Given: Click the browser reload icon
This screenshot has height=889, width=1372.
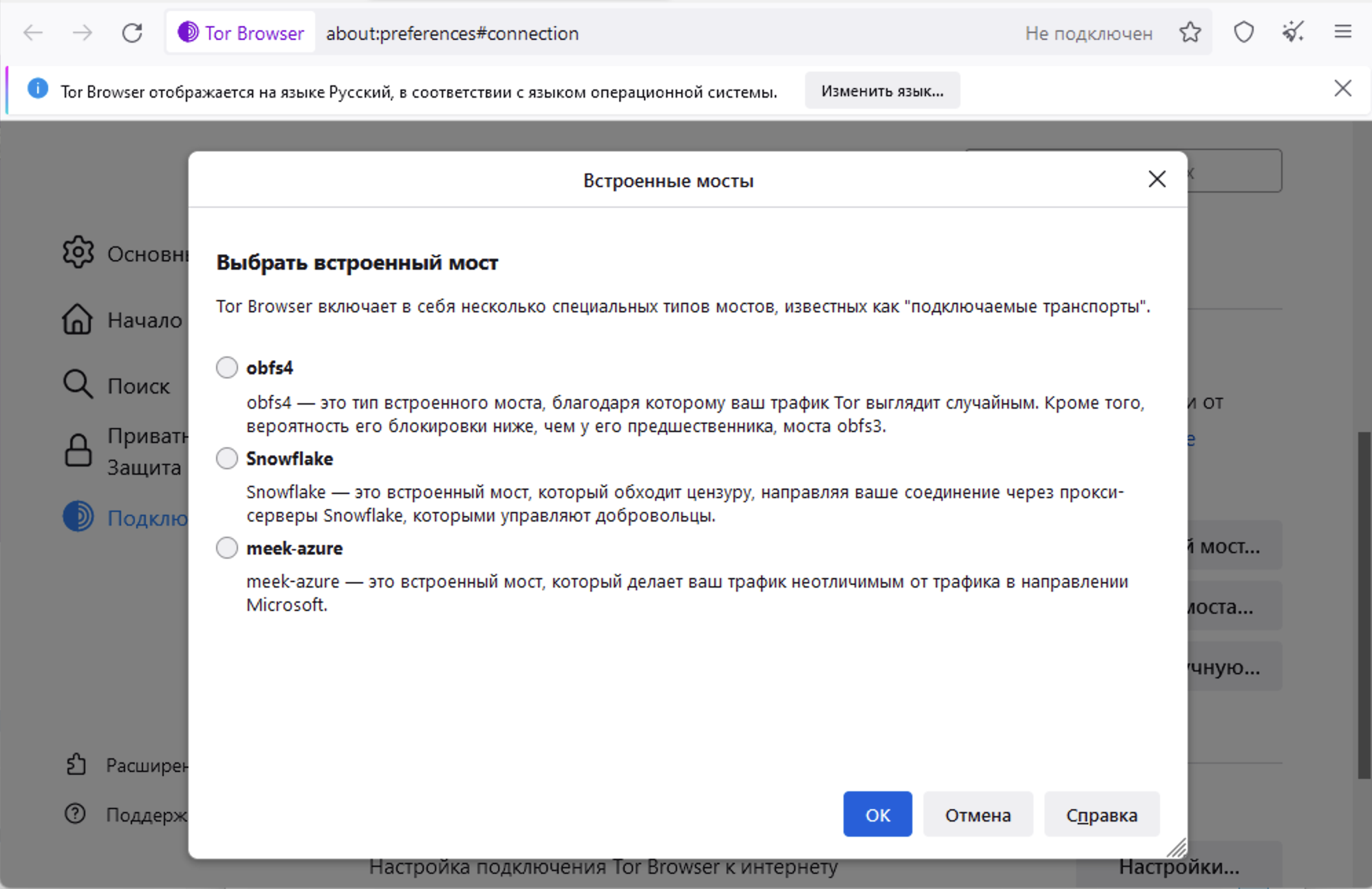Looking at the screenshot, I should [132, 33].
